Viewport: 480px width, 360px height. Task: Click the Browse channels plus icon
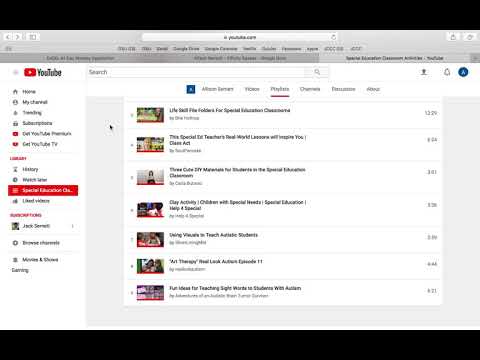click(x=15, y=243)
